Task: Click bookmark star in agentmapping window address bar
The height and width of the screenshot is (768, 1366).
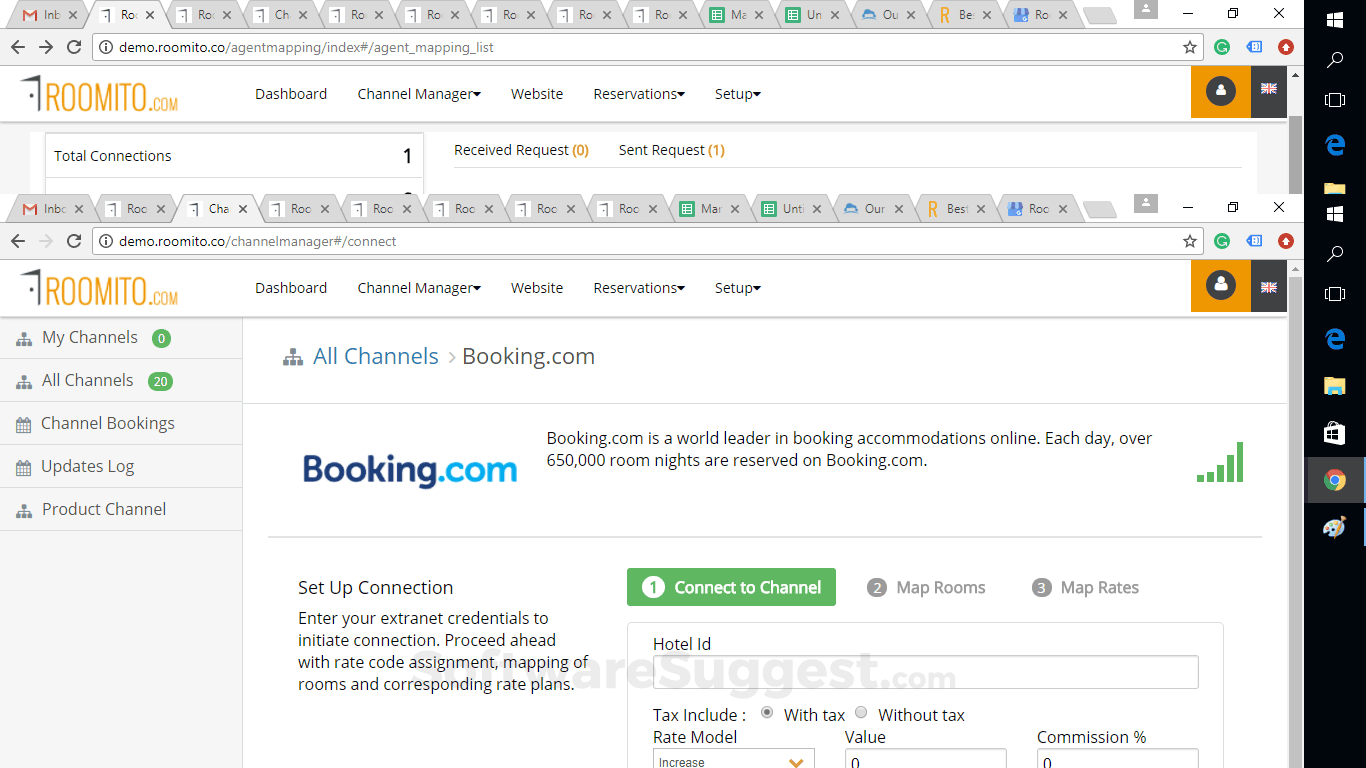Action: (1190, 47)
